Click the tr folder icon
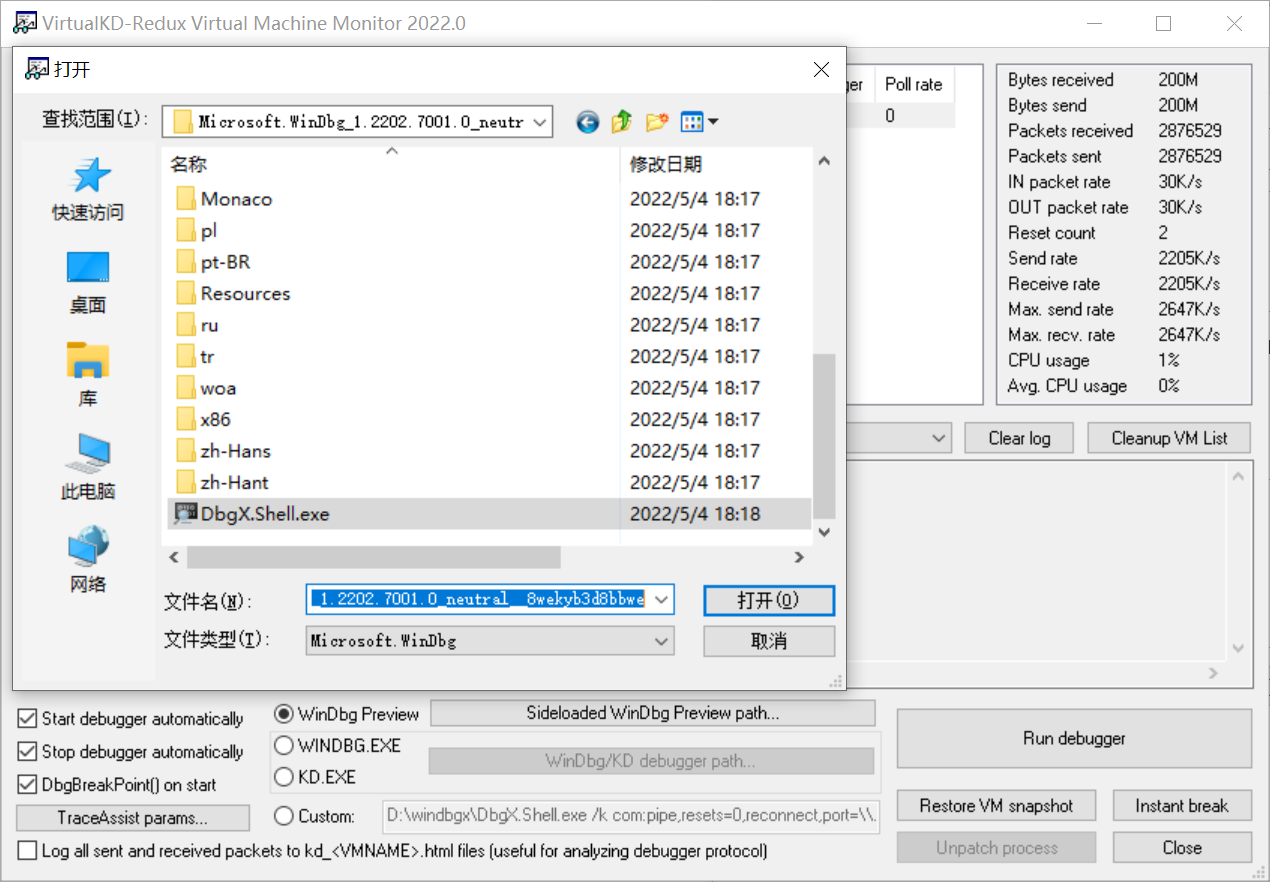 185,357
